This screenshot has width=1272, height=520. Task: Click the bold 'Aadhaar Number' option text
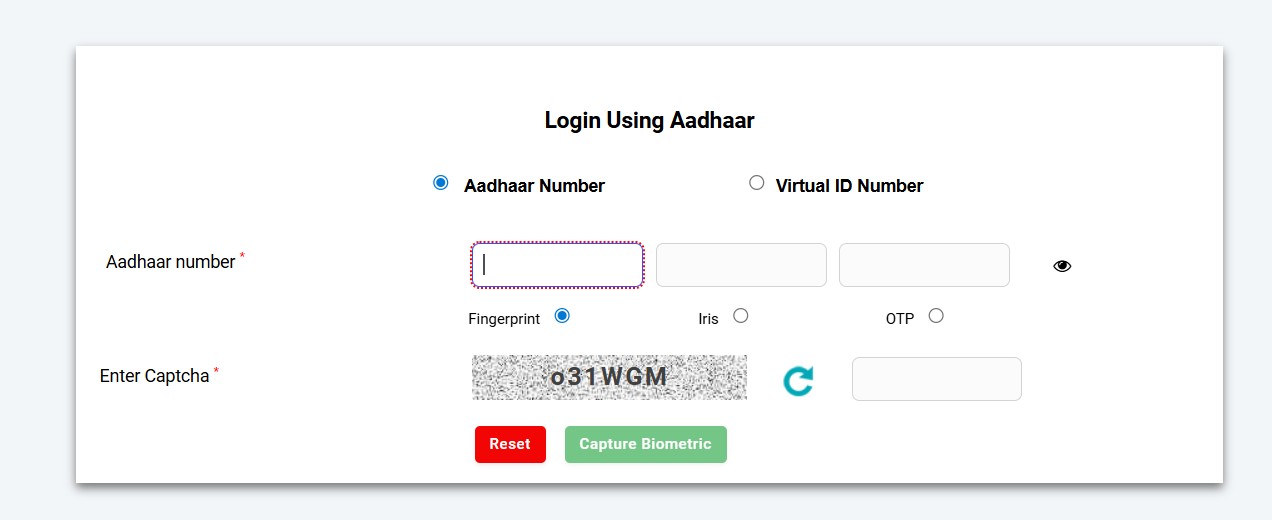[534, 186]
